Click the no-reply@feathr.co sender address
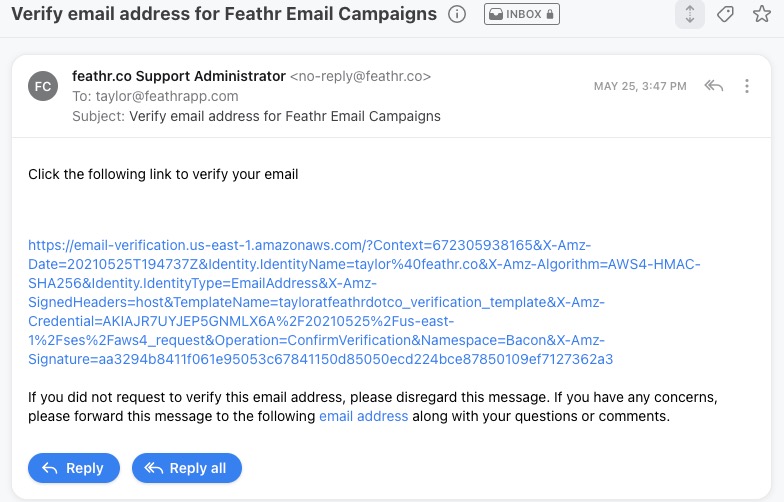 (360, 76)
